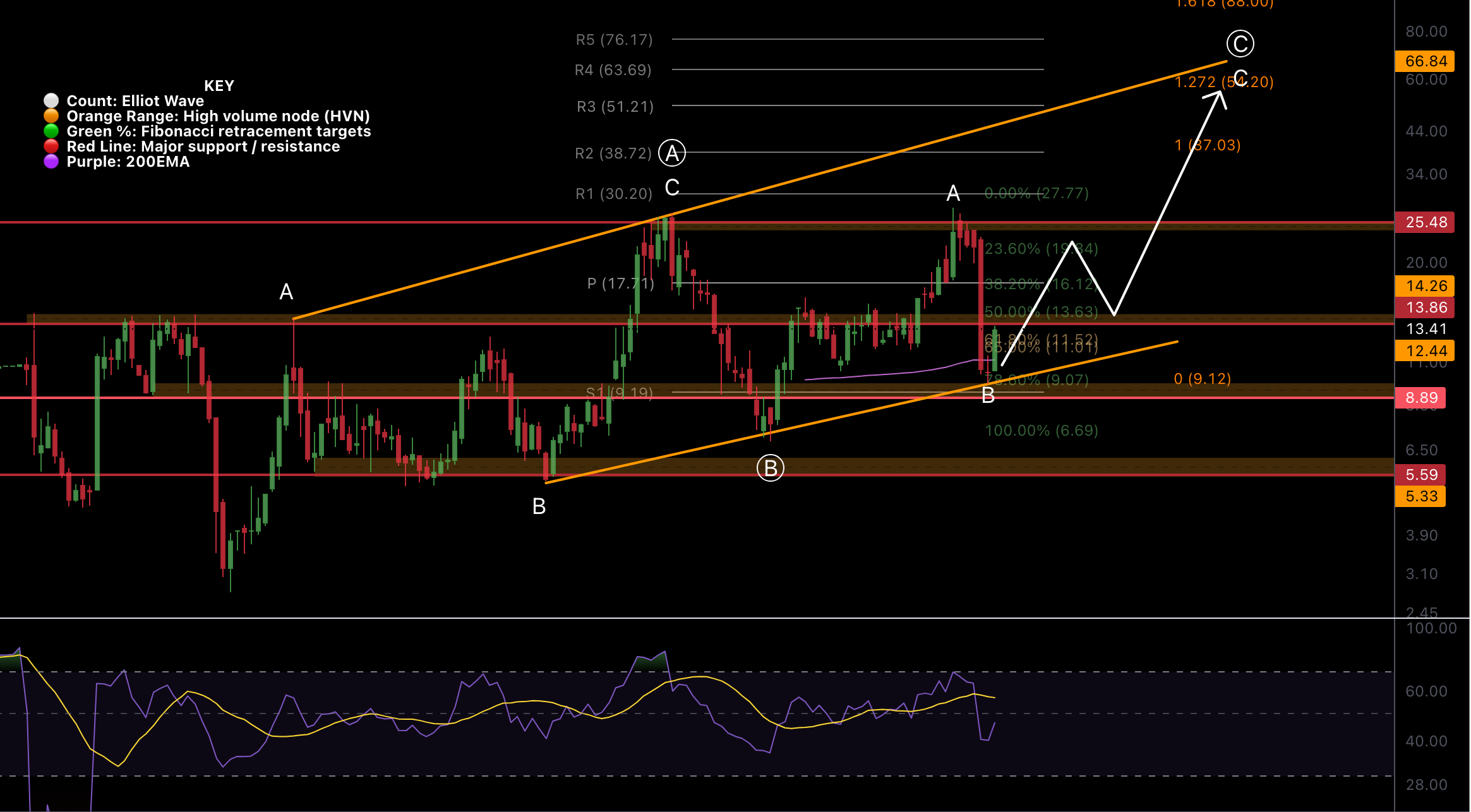Screen dimensions: 1471x812
Task: Select the green Fibonacci retracement legend dot
Action: coord(52,131)
